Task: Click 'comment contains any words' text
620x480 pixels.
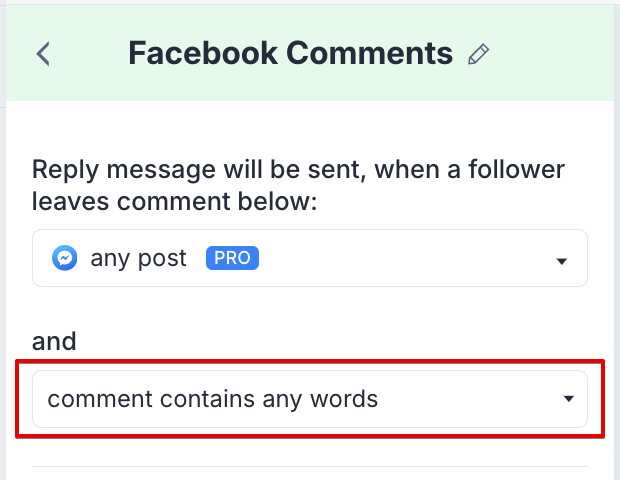Action: coord(213,399)
